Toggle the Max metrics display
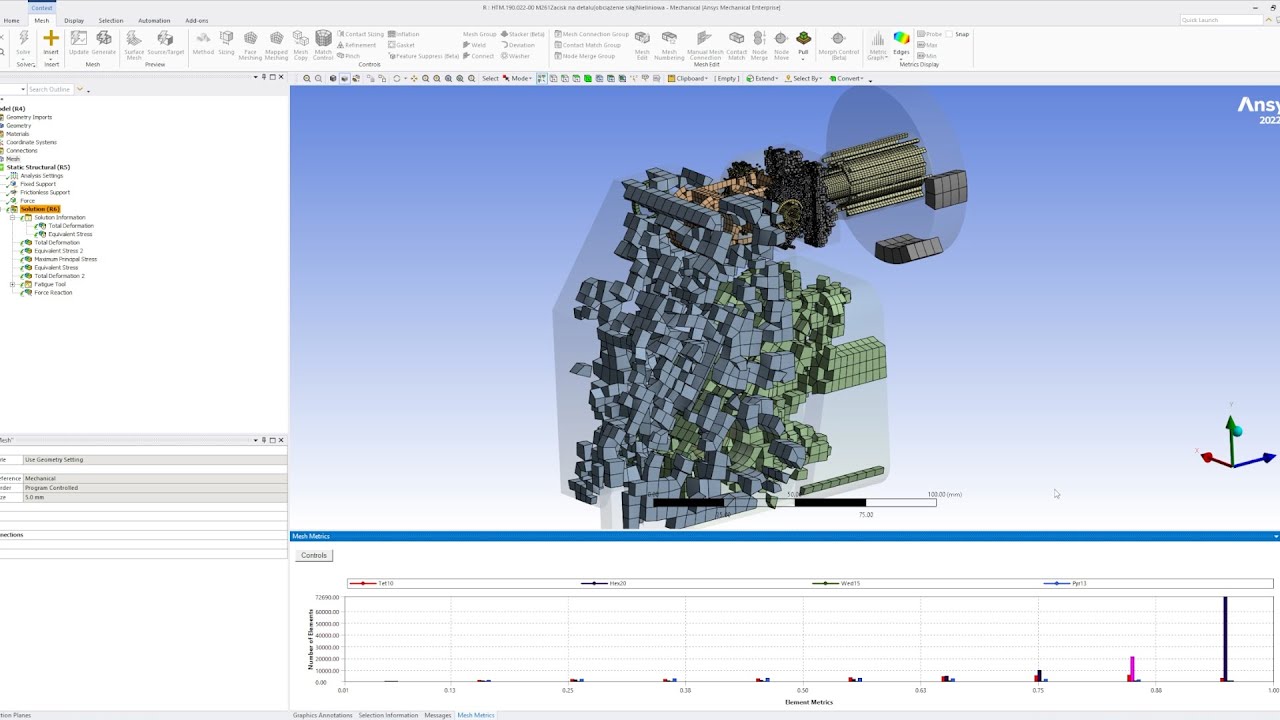 point(927,45)
